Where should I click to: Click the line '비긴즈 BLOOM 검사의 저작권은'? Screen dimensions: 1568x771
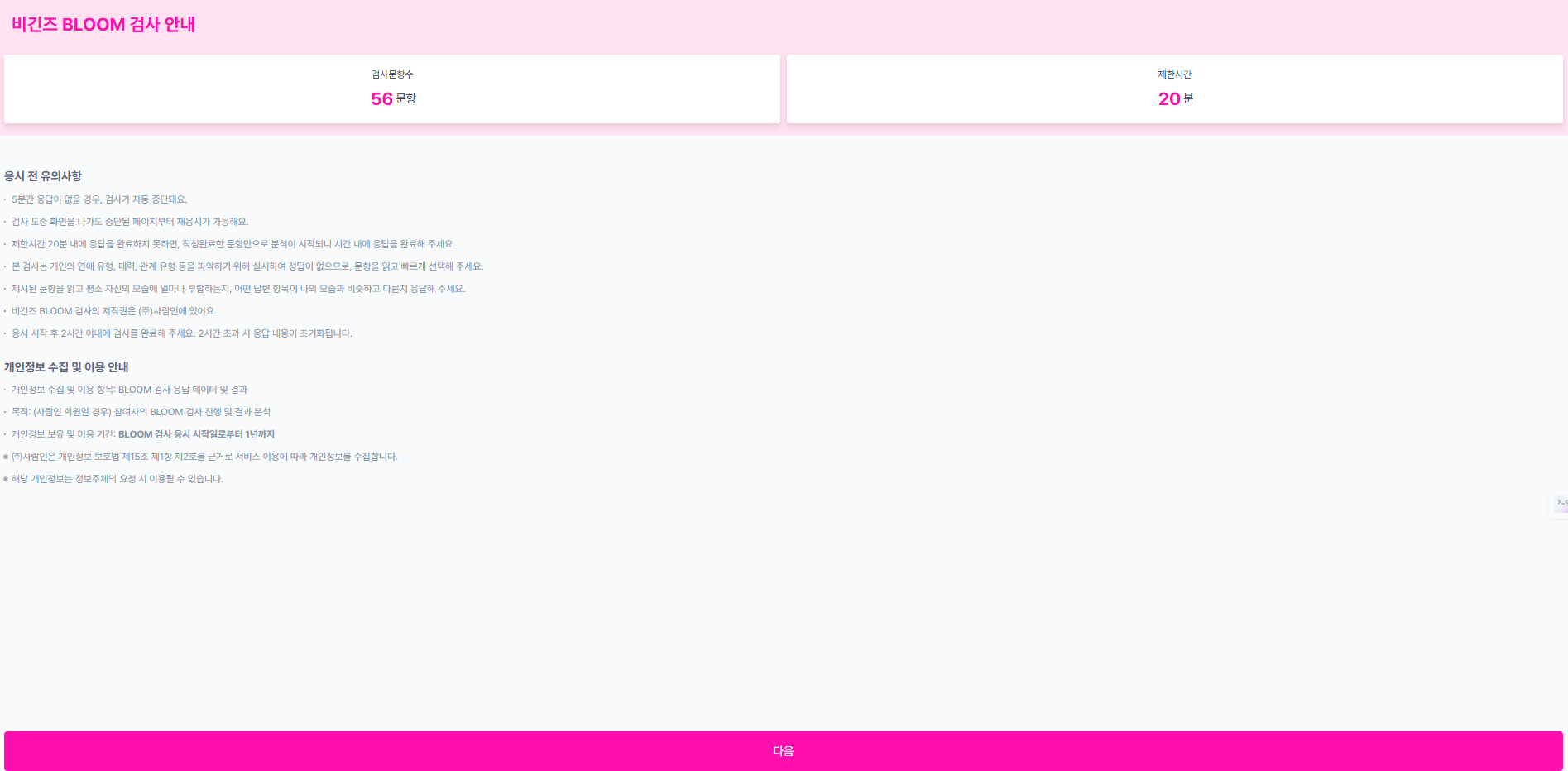coord(114,311)
